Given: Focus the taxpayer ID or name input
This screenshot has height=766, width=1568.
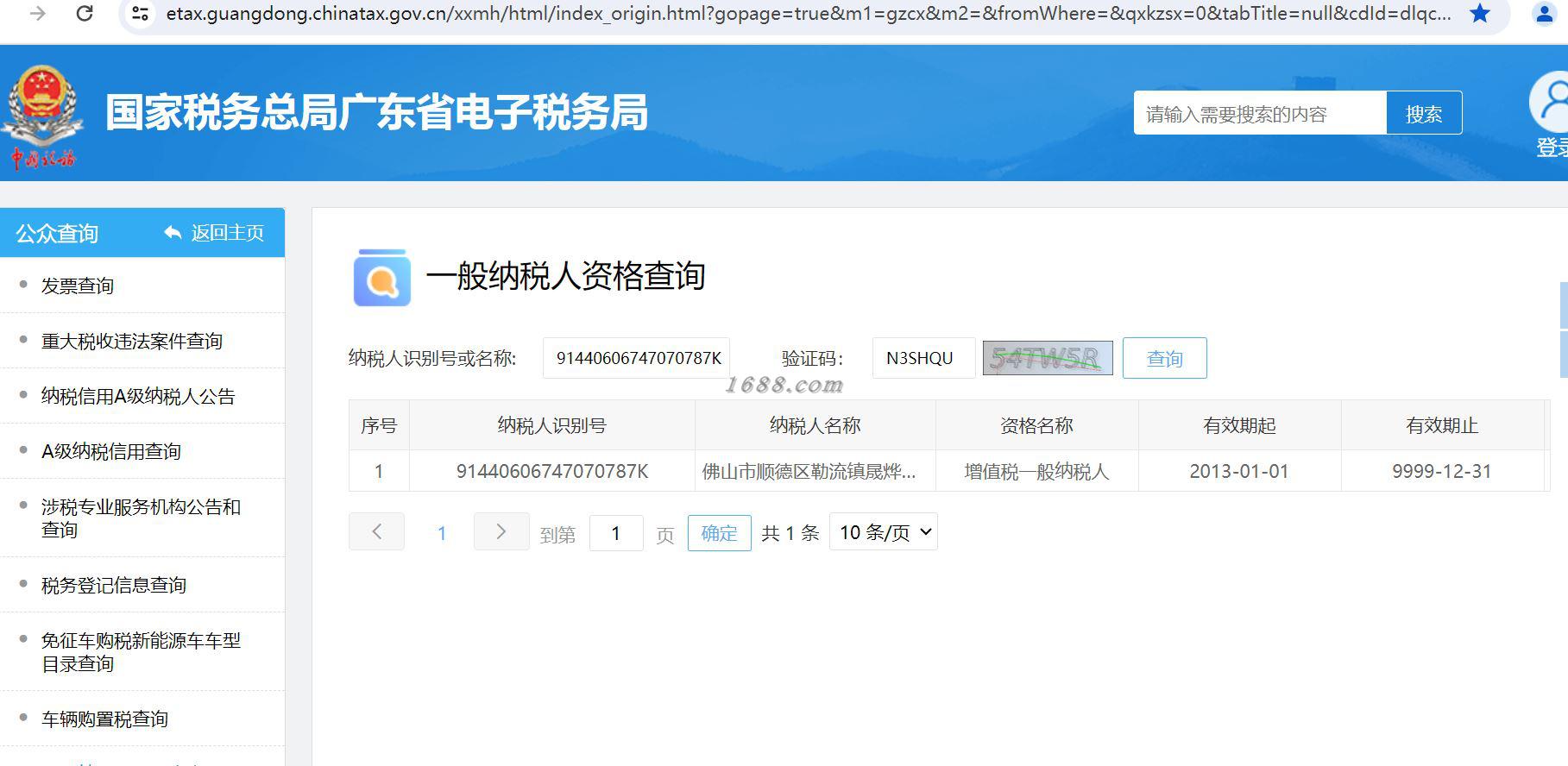Looking at the screenshot, I should [637, 358].
